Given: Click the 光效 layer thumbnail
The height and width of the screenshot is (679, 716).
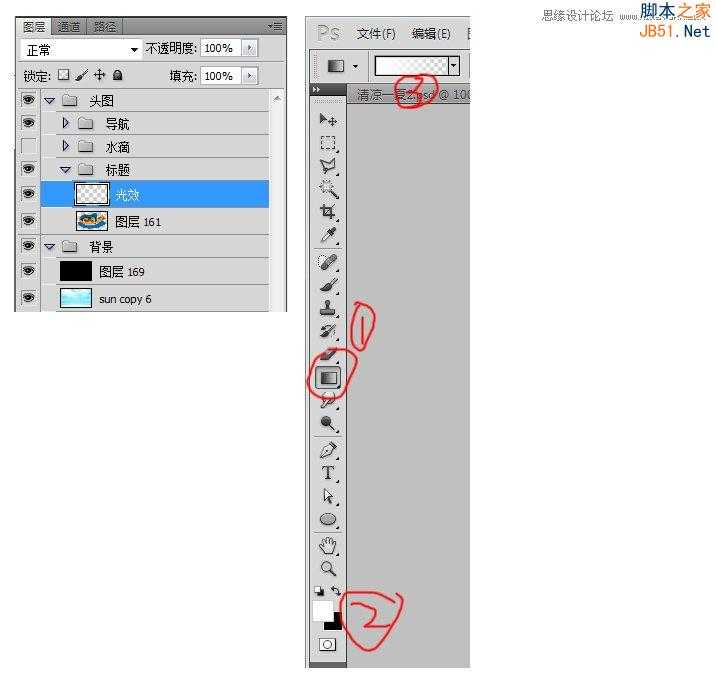Looking at the screenshot, I should click(92, 194).
